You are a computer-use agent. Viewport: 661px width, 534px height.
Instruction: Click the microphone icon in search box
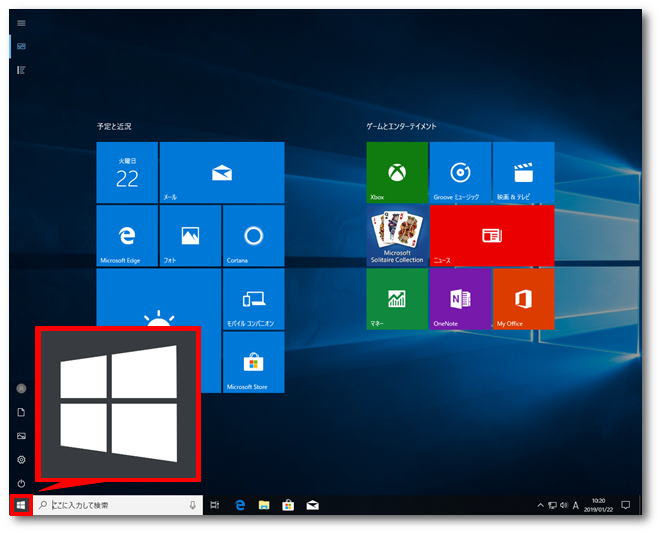(x=193, y=505)
